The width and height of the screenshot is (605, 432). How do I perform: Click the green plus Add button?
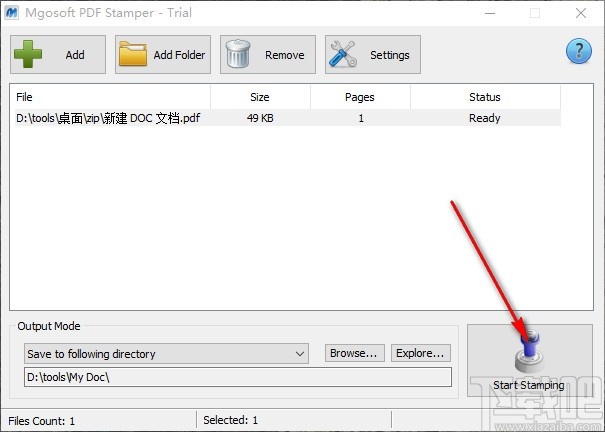point(58,54)
